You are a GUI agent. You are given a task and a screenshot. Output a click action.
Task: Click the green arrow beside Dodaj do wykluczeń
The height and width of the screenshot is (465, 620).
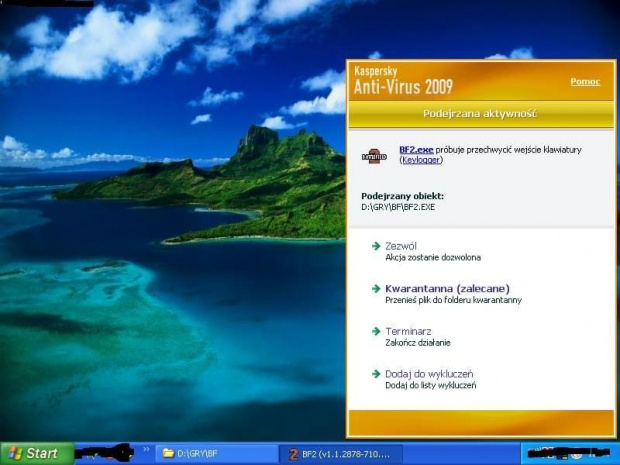[376, 374]
